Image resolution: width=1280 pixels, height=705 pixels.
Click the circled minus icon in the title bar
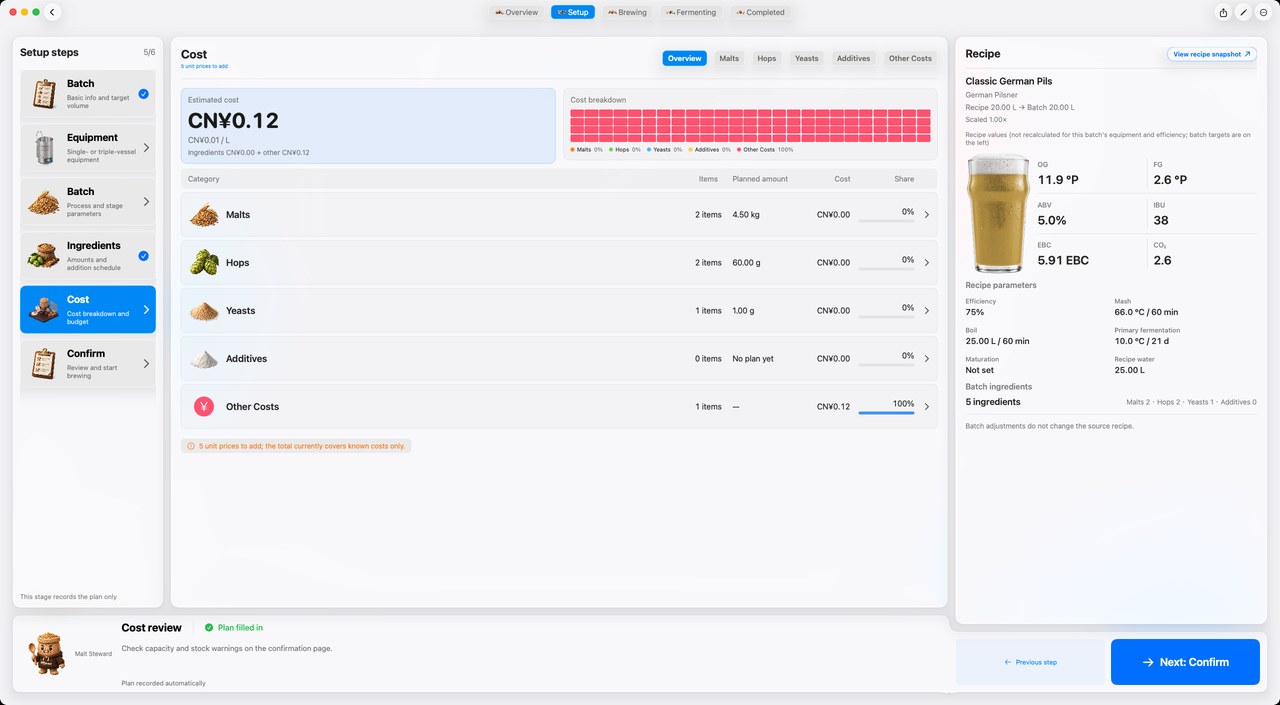pyautogui.click(x=1263, y=12)
